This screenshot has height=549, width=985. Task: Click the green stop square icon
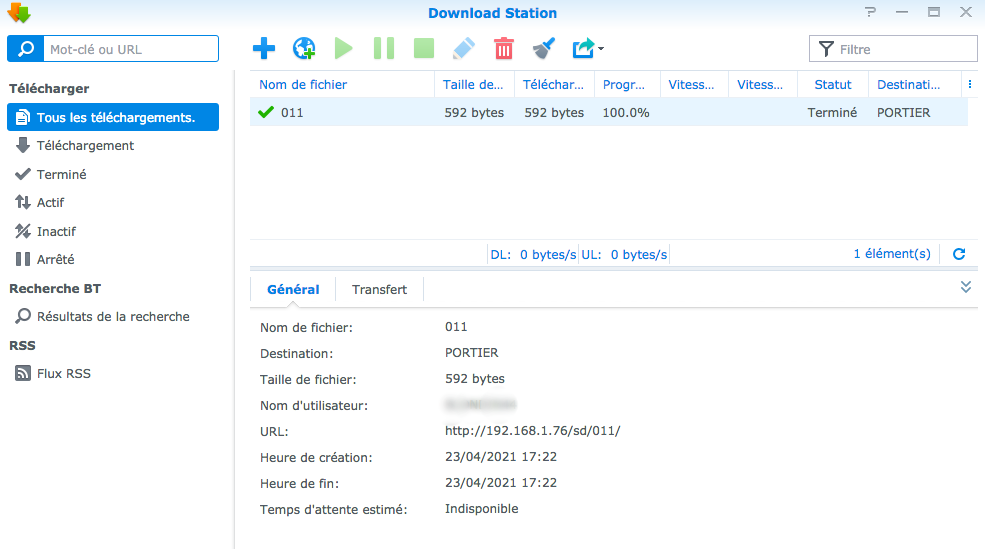(423, 48)
